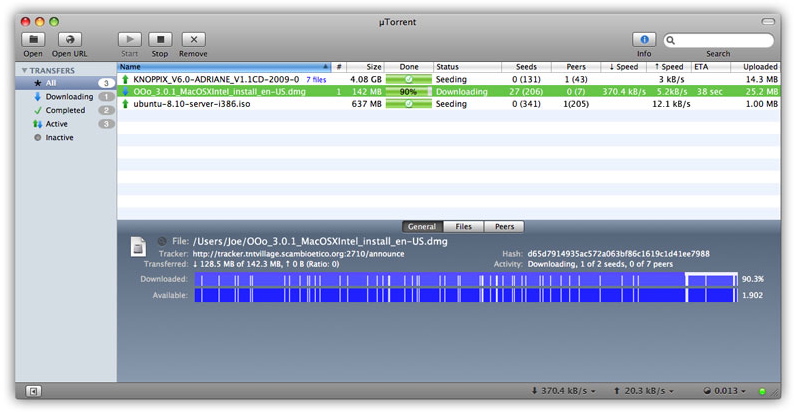Click the green network status indicator
The image size is (794, 413).
coord(762,392)
